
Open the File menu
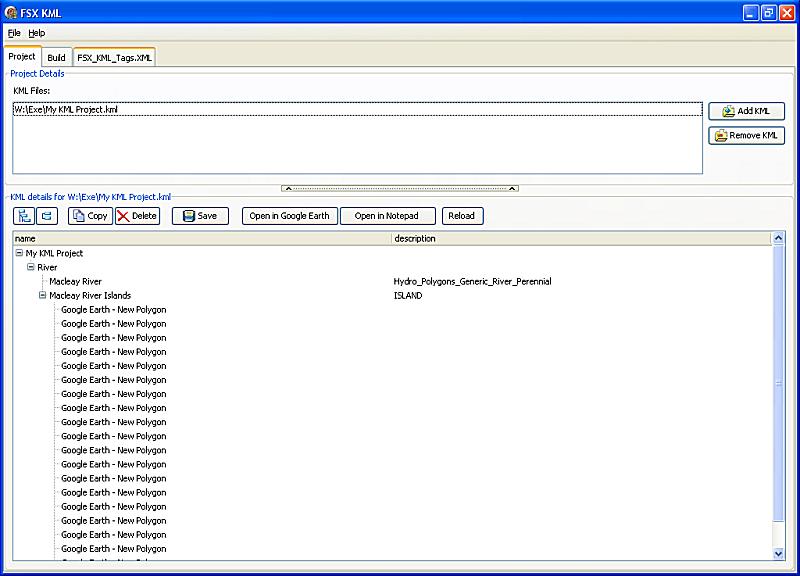(x=14, y=33)
